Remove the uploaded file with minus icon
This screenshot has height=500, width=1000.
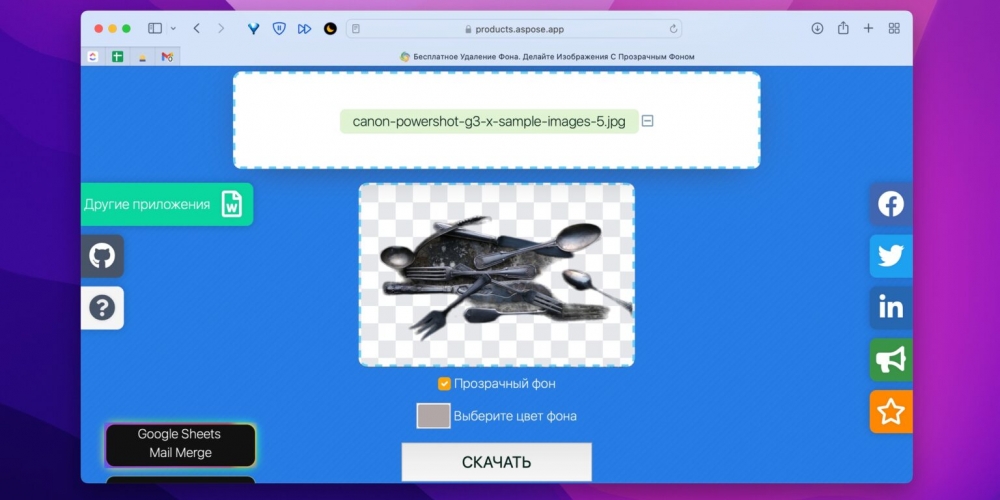[647, 121]
